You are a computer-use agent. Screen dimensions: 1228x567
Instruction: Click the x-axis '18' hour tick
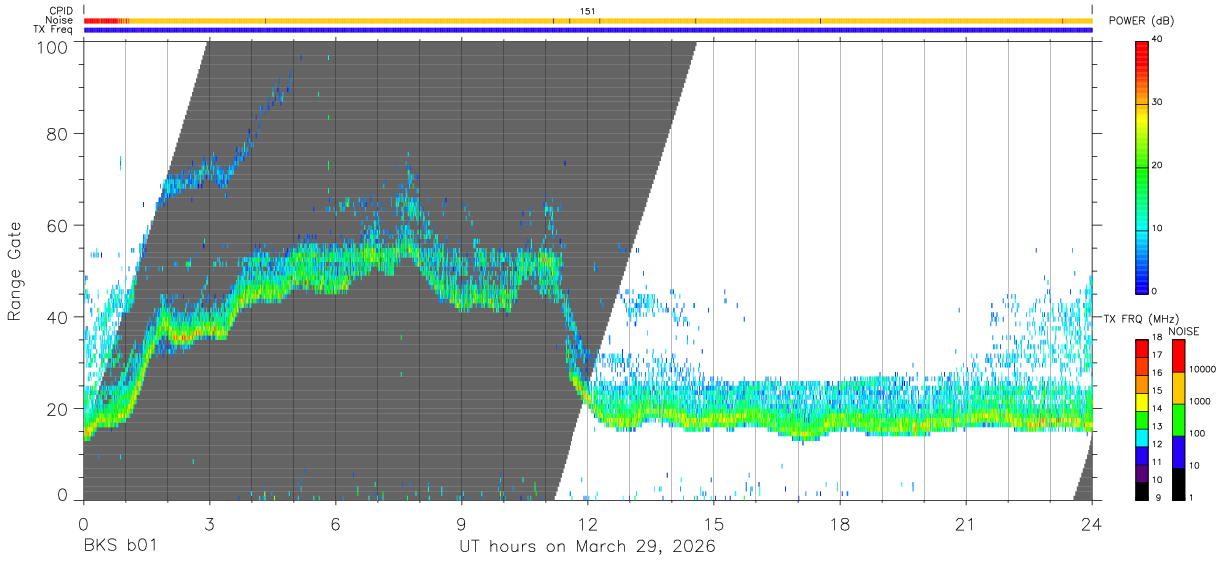point(840,524)
